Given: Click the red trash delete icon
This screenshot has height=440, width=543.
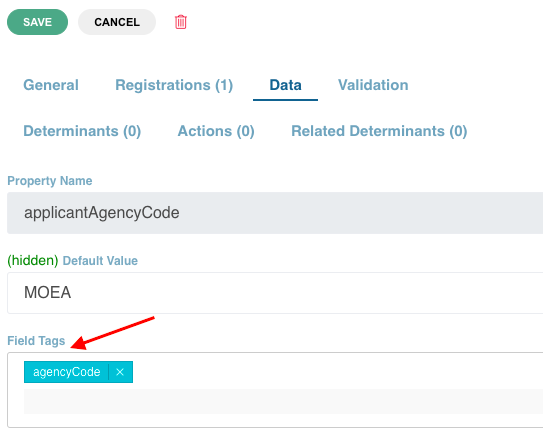Looking at the screenshot, I should point(180,22).
